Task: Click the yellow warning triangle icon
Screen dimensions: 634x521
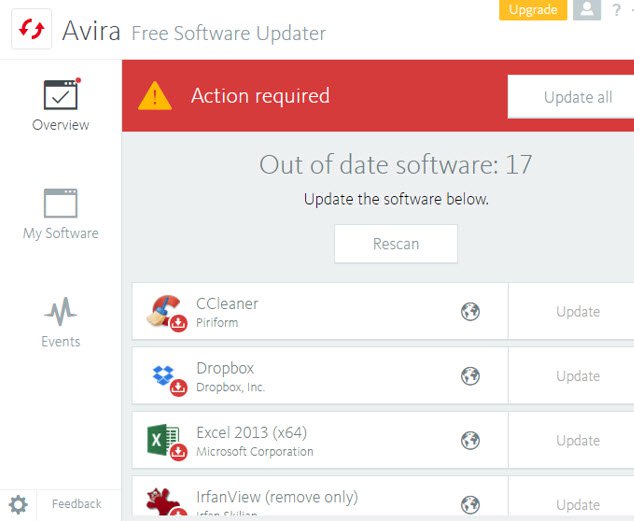Action: click(155, 96)
